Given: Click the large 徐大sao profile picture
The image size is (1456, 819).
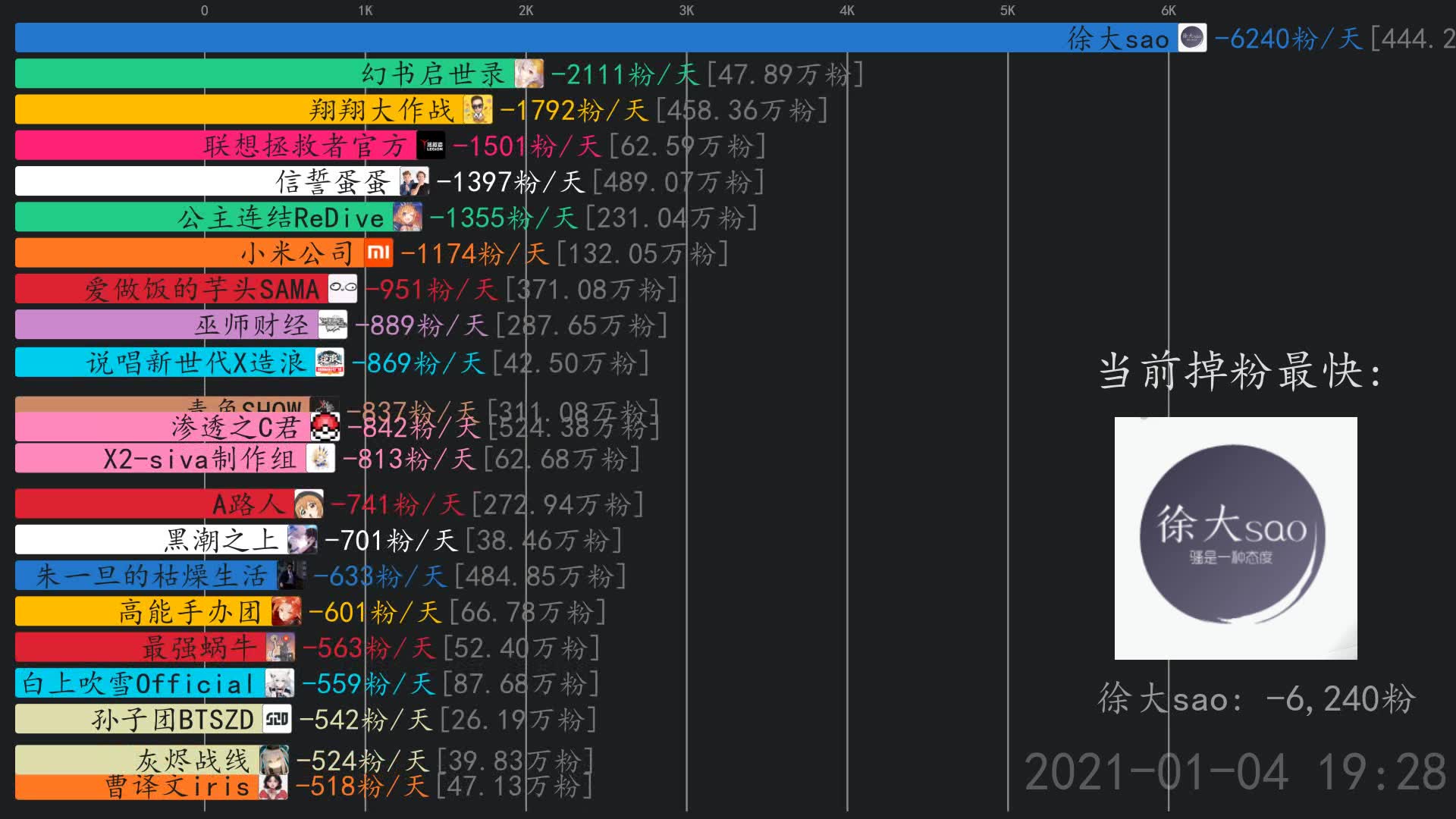Looking at the screenshot, I should pyautogui.click(x=1235, y=538).
